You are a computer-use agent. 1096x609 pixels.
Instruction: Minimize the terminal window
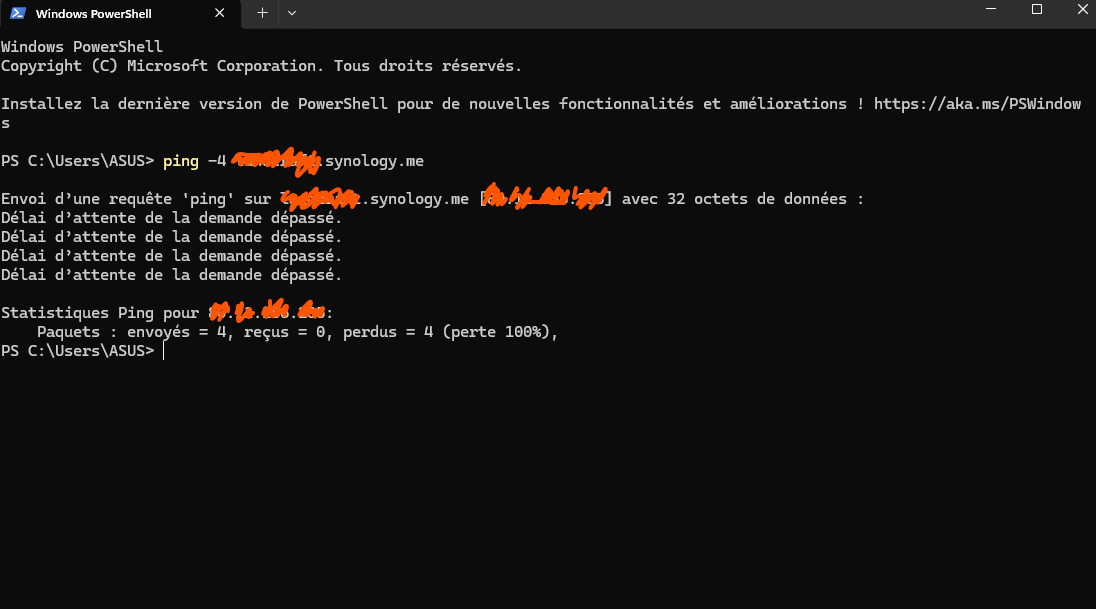(990, 9)
